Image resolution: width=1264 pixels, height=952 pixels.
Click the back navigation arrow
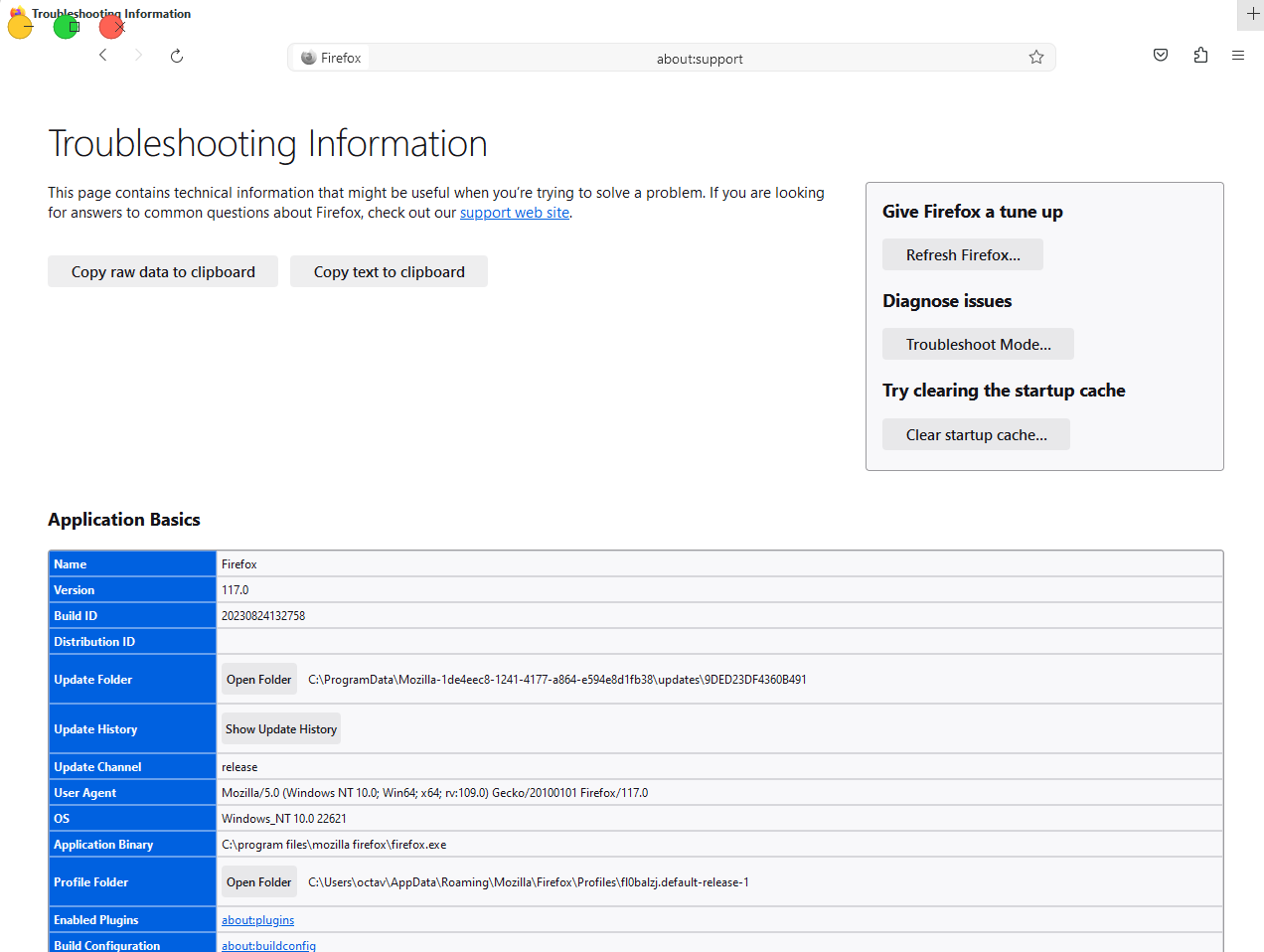pos(102,55)
